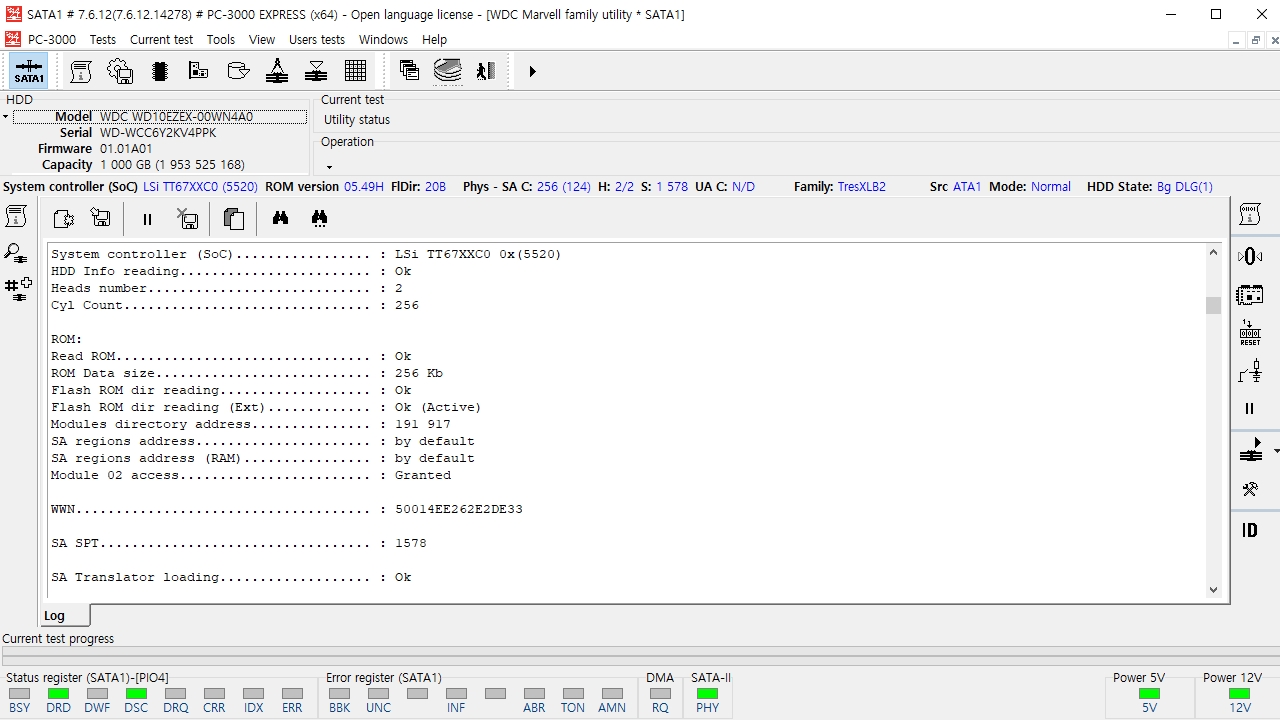Select the Log tab
The image size is (1280, 720).
pos(55,616)
